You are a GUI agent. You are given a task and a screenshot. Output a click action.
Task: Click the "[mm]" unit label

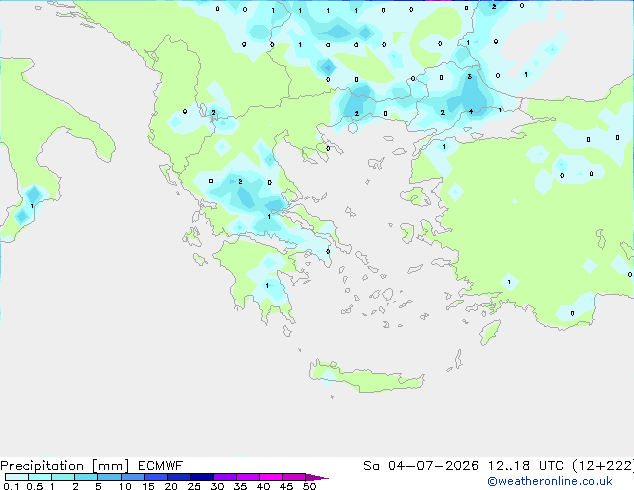110,466
